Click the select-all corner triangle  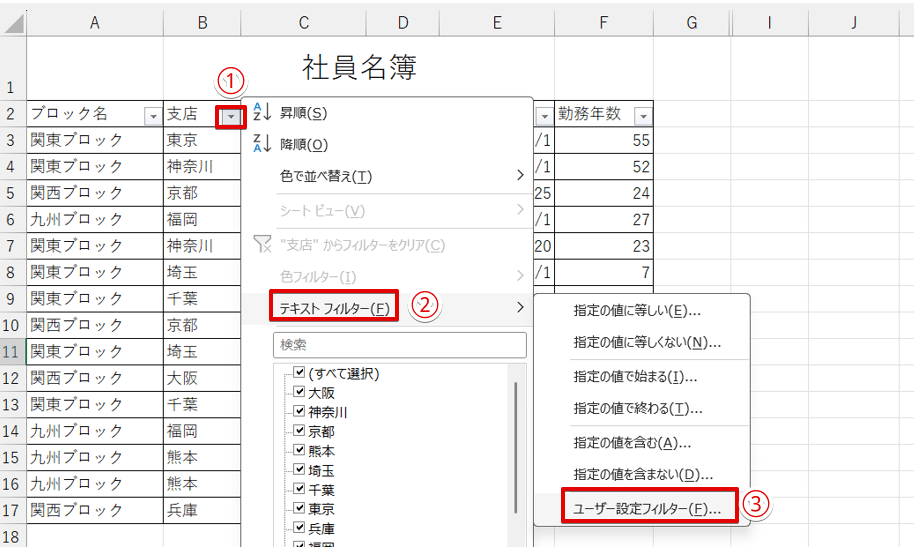coord(13,23)
